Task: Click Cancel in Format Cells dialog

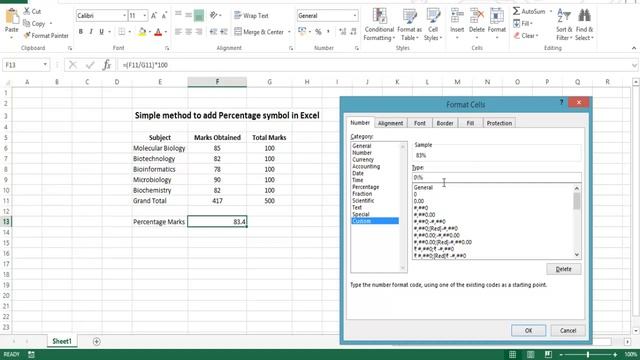Action: click(x=568, y=330)
